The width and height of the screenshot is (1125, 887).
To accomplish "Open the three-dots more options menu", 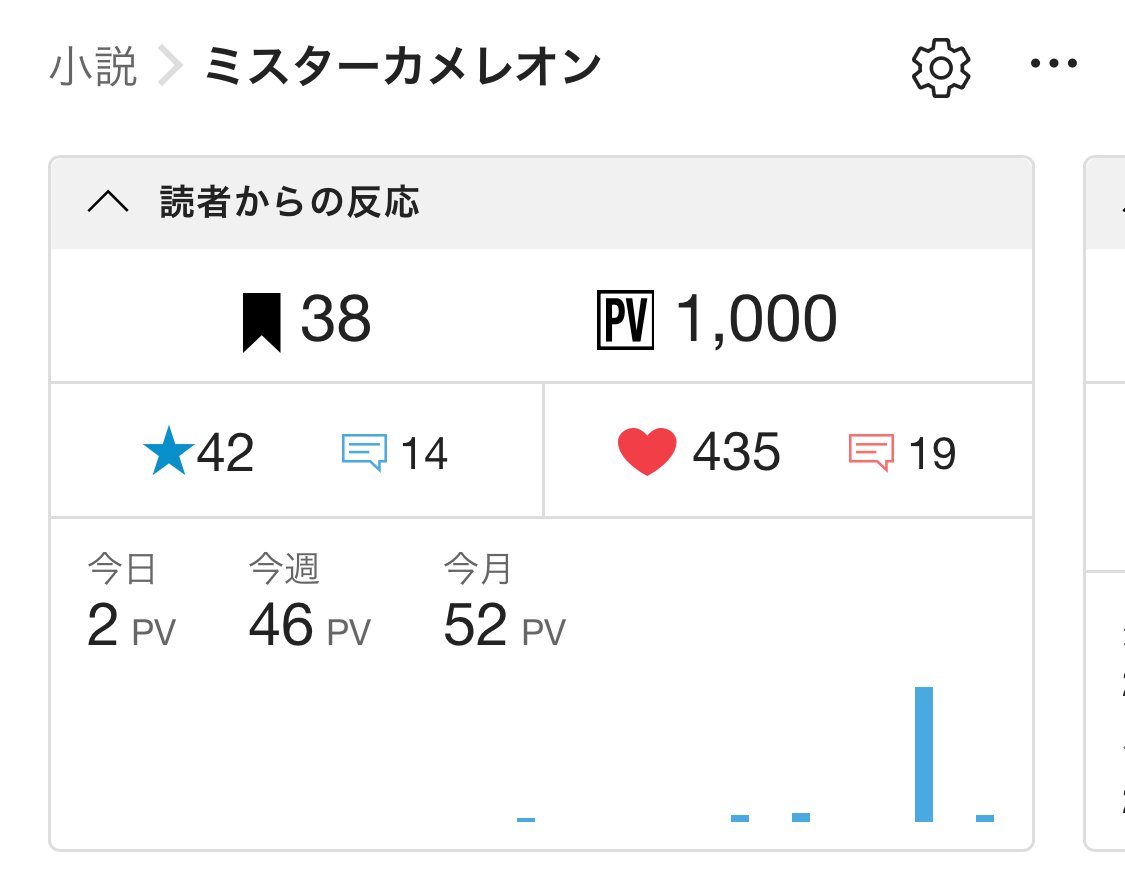I will click(x=1055, y=65).
